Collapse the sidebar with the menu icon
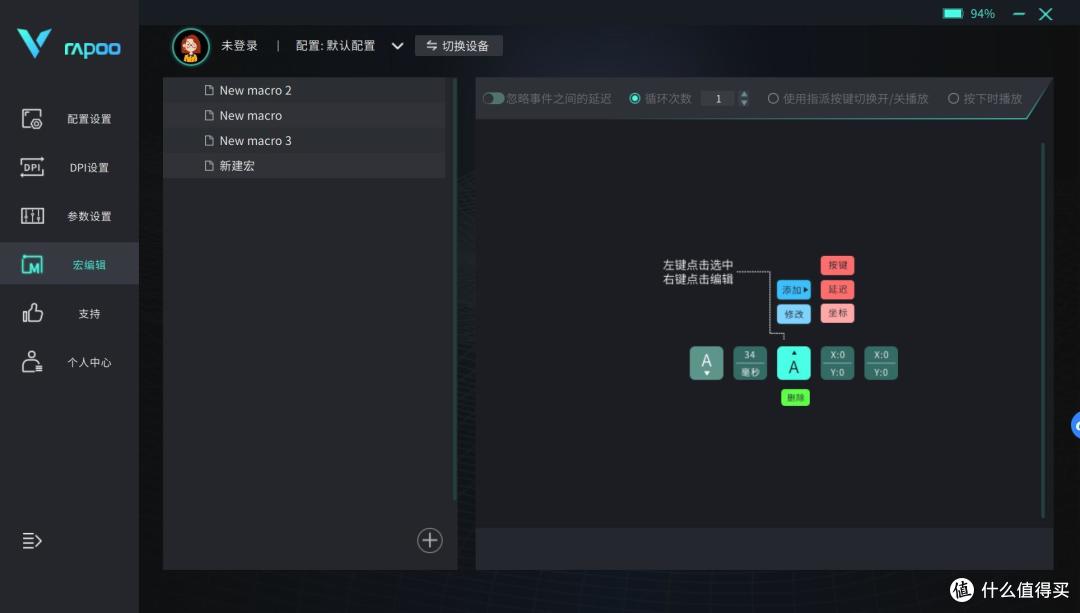1080x613 pixels. tap(32, 541)
